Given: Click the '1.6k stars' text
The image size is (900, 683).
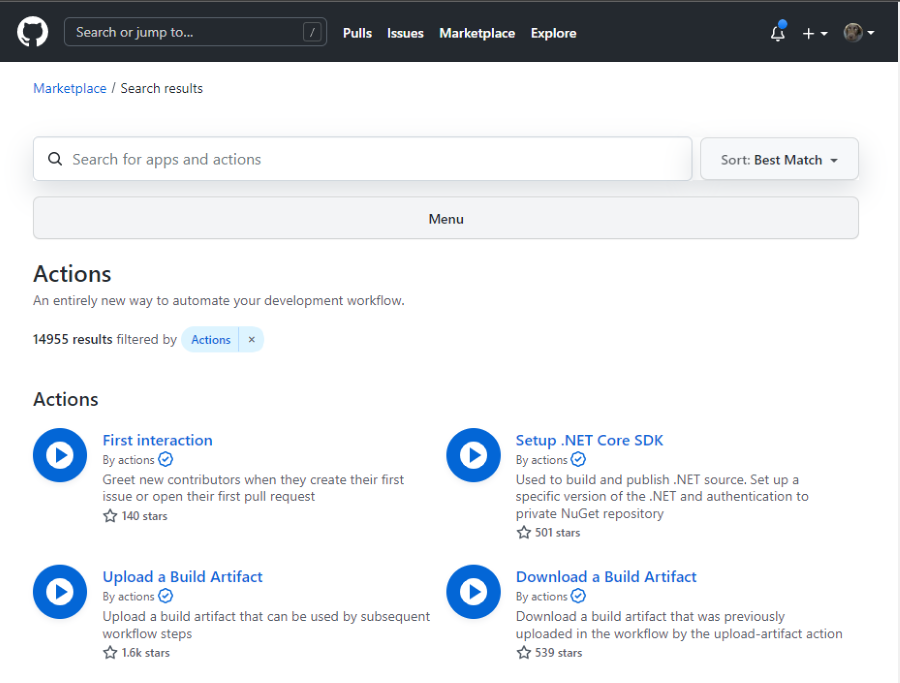Looking at the screenshot, I should pyautogui.click(x=145, y=653).
